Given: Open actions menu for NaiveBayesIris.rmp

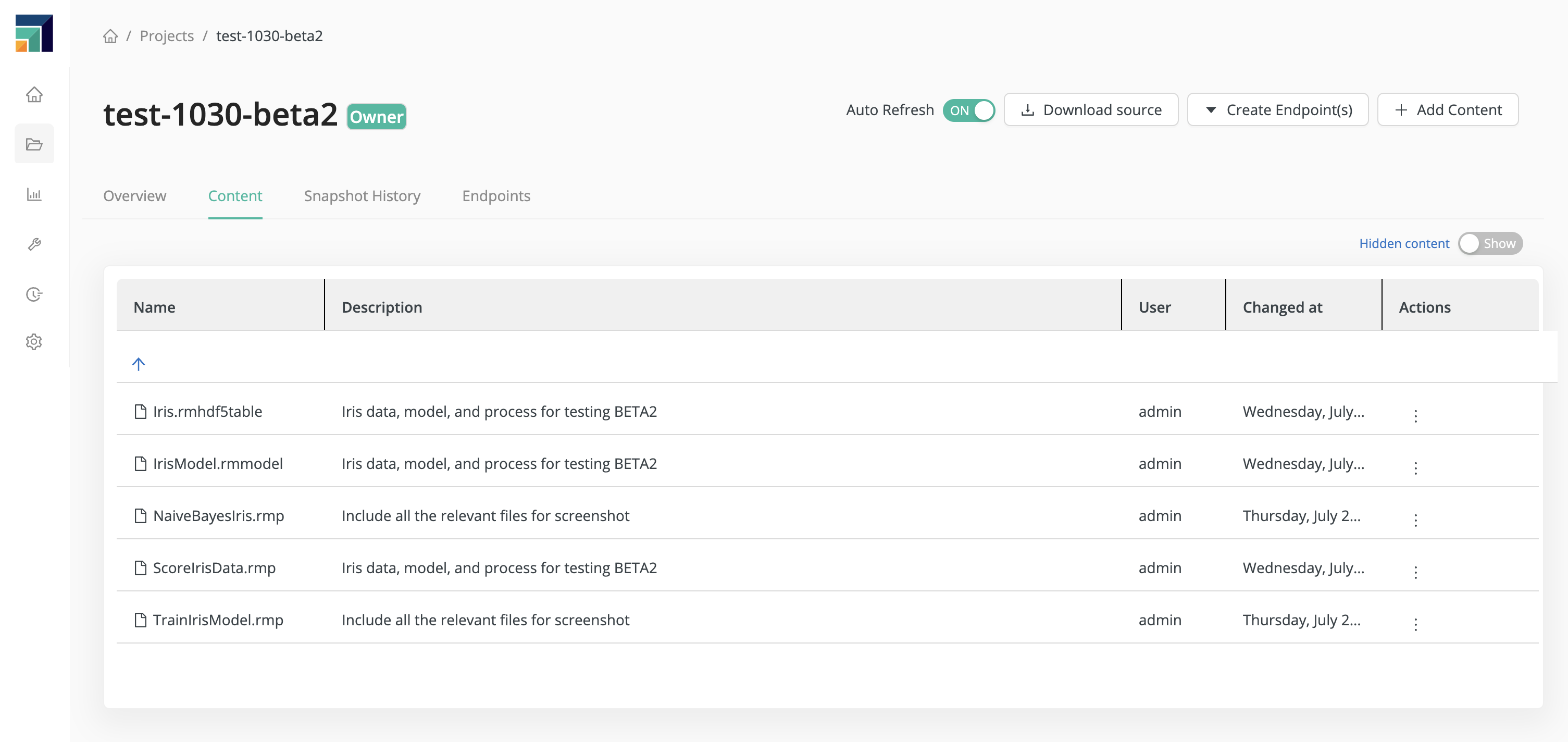Looking at the screenshot, I should [1415, 520].
